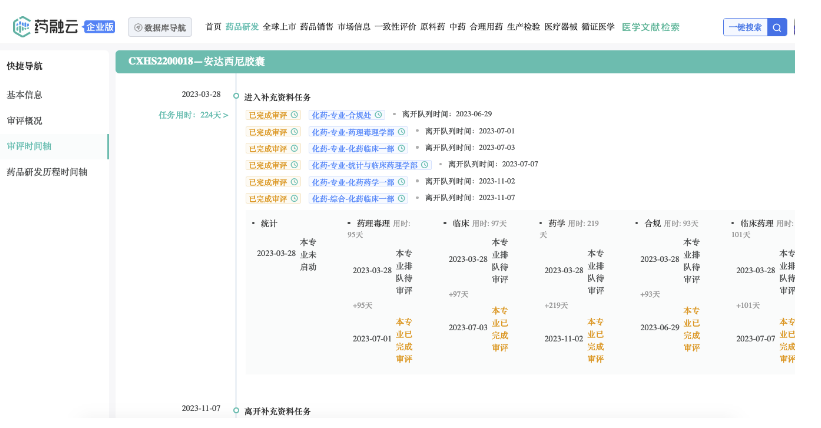Click the page title CXHS2200018—安达西尼胶囊

pos(196,61)
